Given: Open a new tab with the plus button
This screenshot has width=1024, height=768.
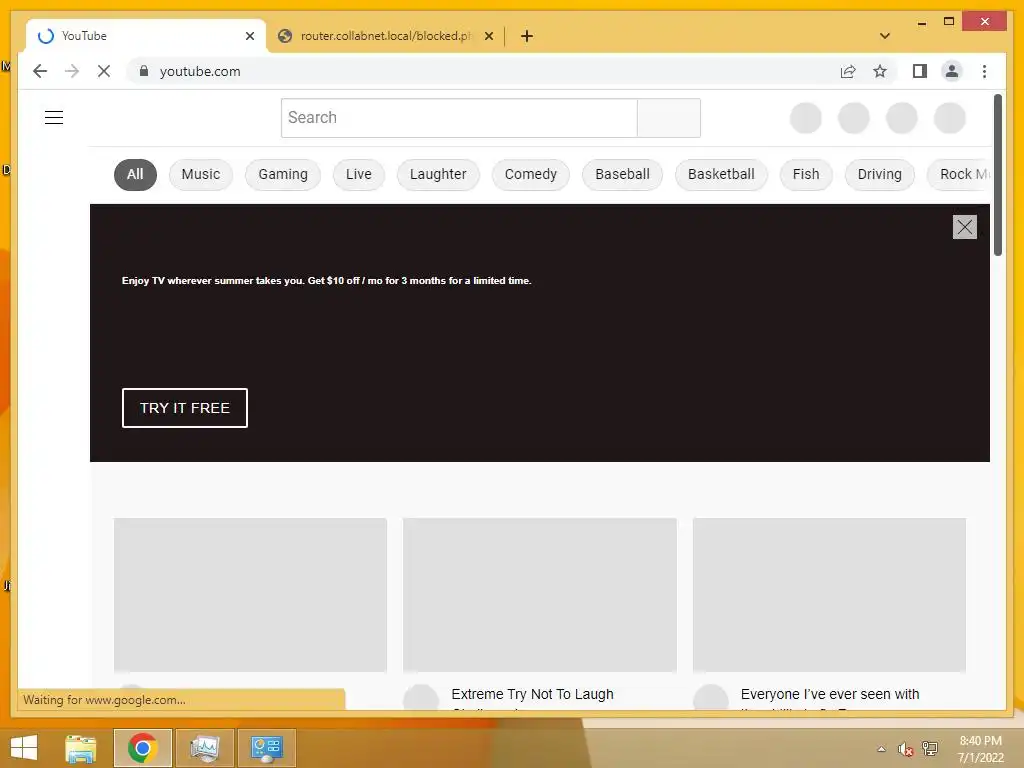Looking at the screenshot, I should pos(526,36).
